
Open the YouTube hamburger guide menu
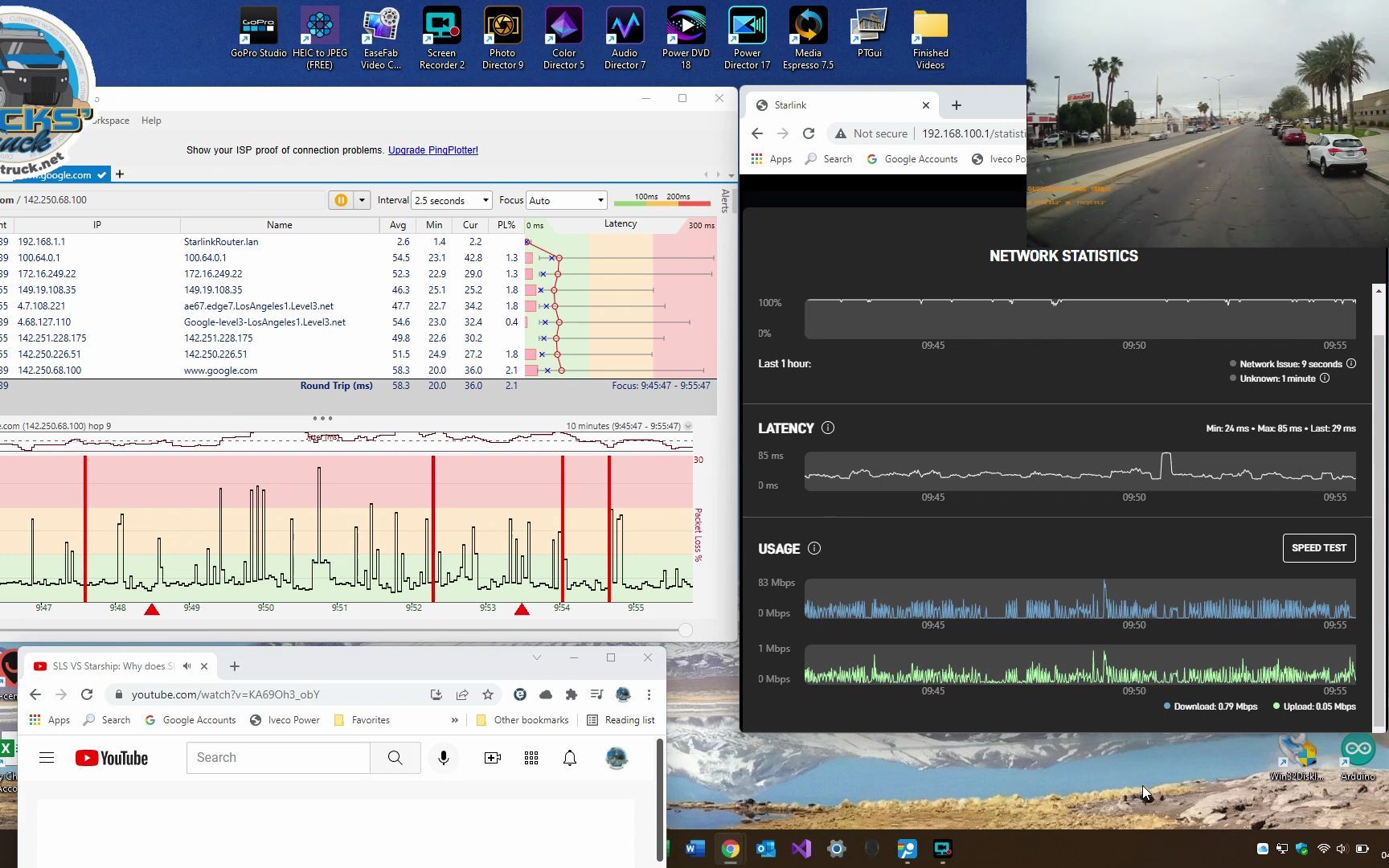tap(47, 758)
